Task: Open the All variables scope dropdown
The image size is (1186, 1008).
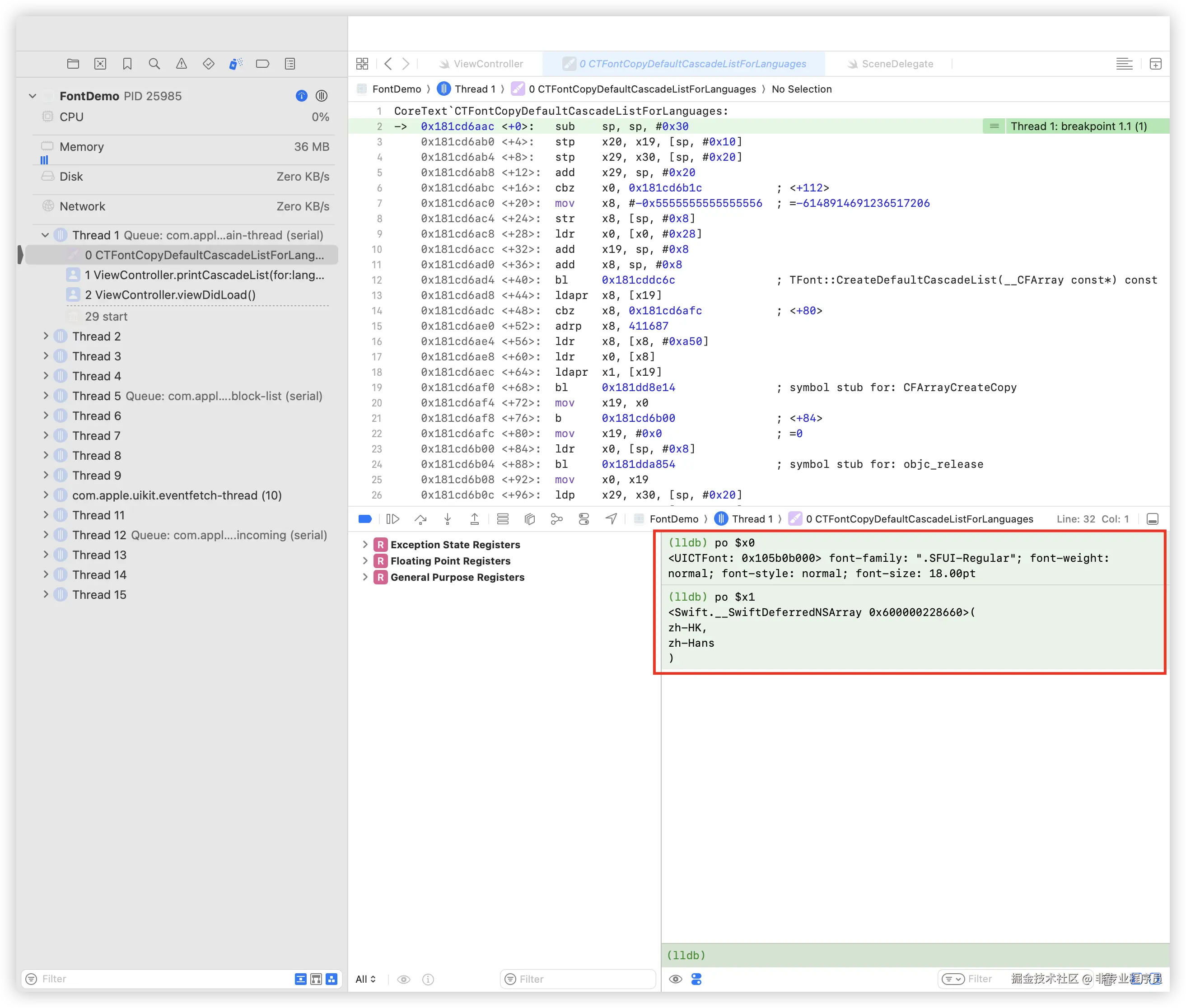Action: click(366, 979)
